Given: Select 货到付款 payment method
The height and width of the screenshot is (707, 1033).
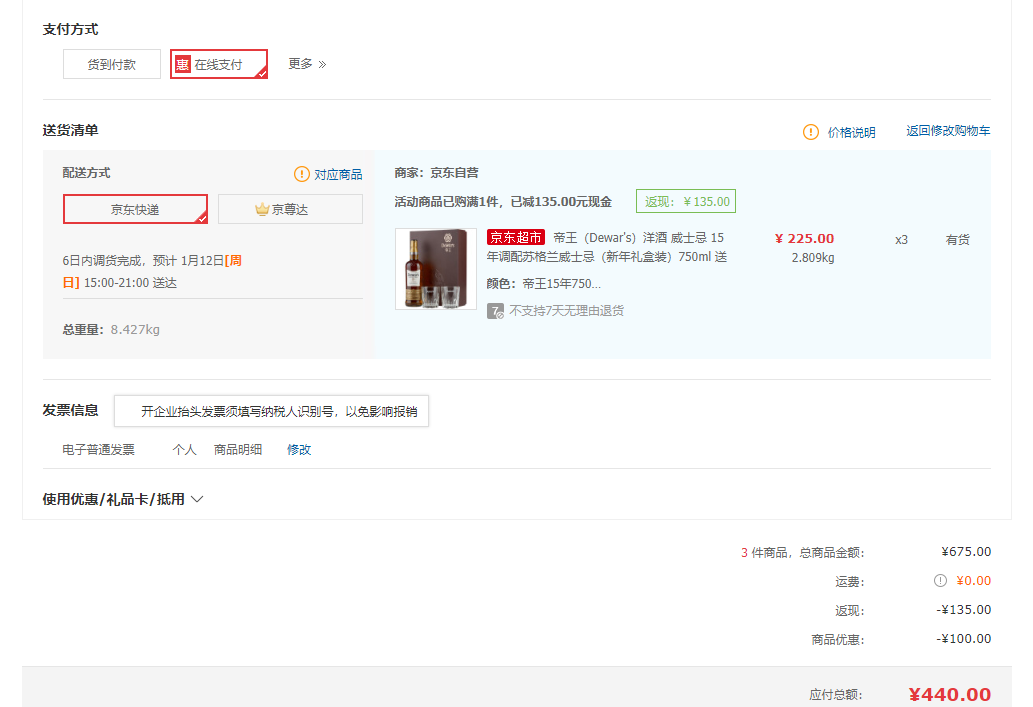Looking at the screenshot, I should point(112,64).
